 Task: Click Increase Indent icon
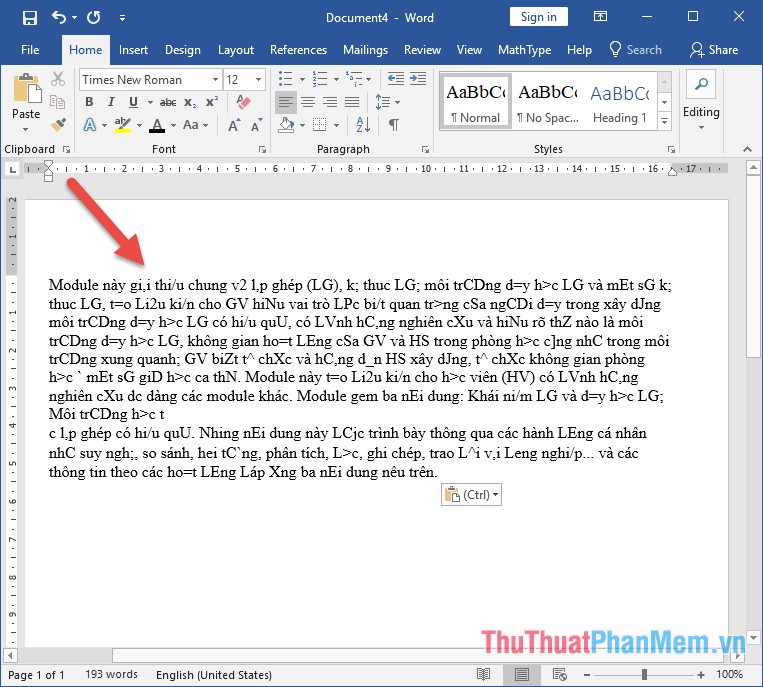(418, 78)
